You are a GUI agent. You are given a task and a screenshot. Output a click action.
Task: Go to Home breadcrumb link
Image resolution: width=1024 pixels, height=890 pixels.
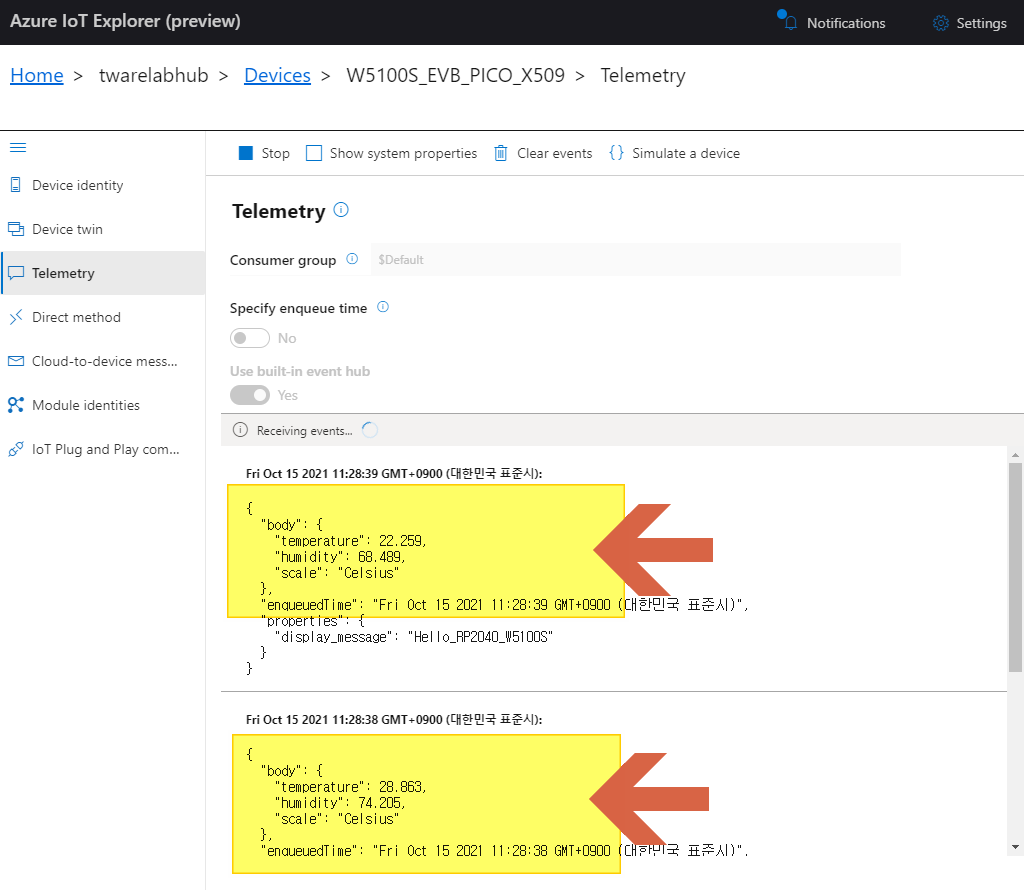coord(37,75)
